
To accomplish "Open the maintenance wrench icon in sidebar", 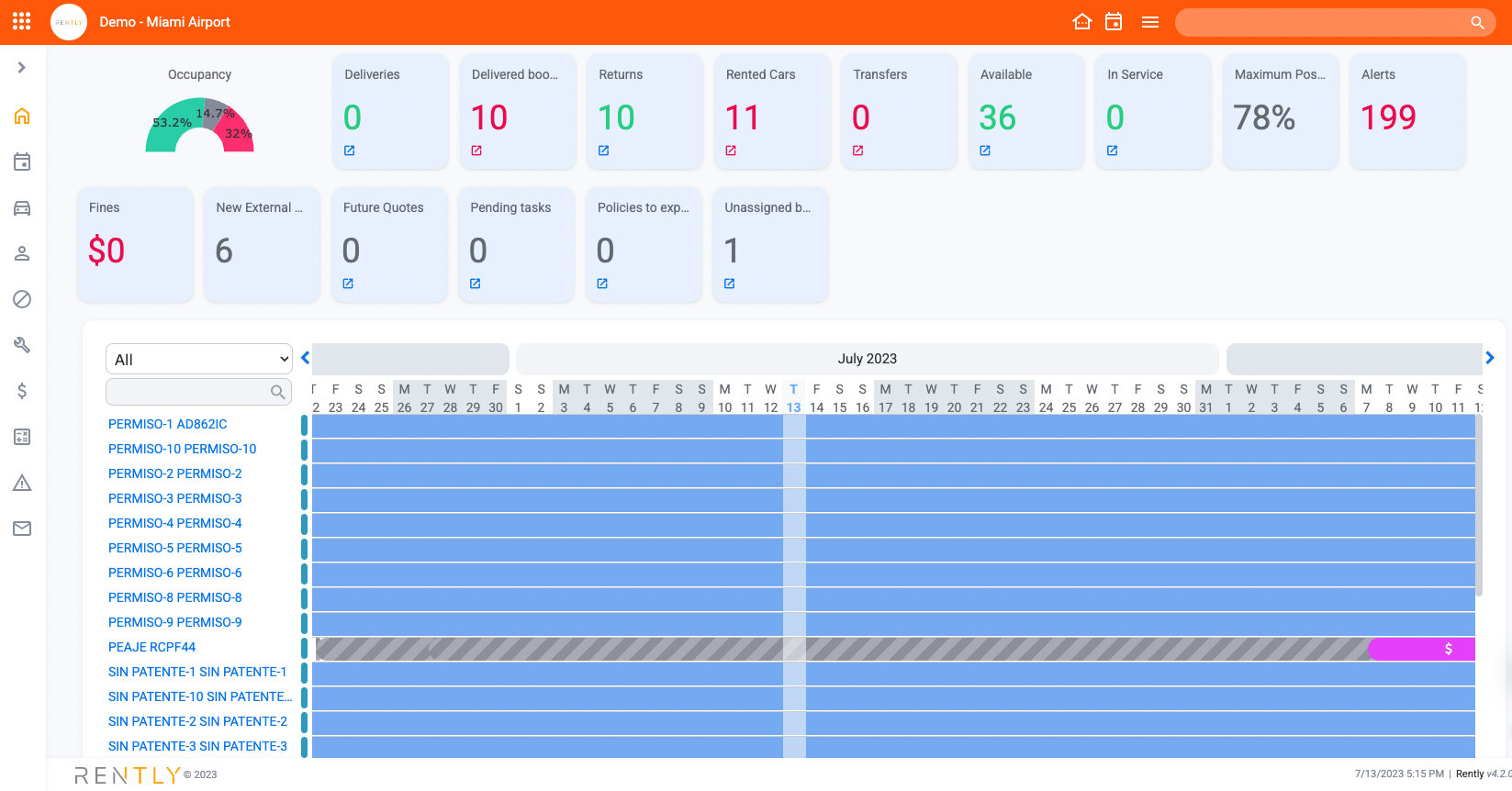I will pyautogui.click(x=22, y=345).
